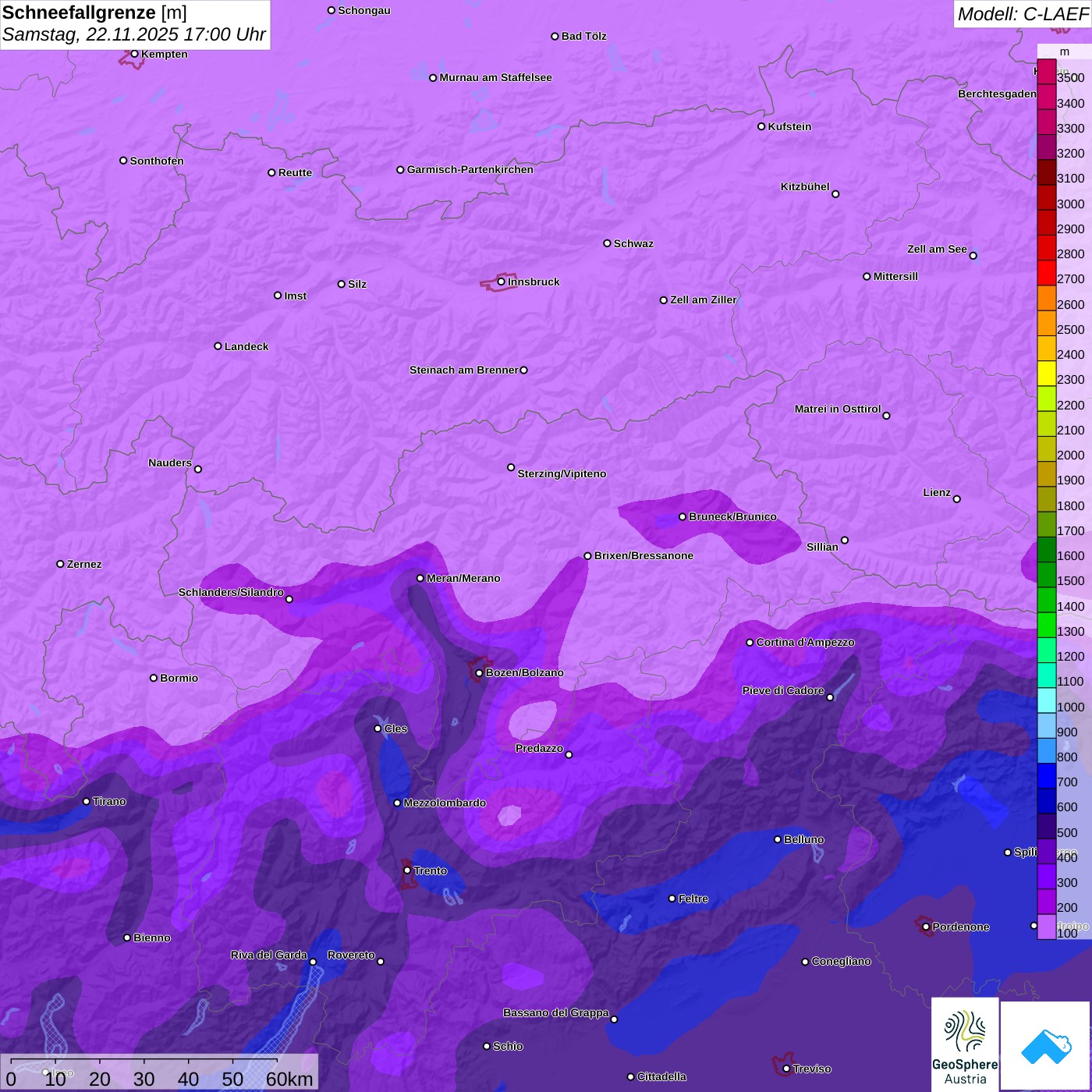
Task: Click the Brixen/Bressanone label
Action: point(643,555)
